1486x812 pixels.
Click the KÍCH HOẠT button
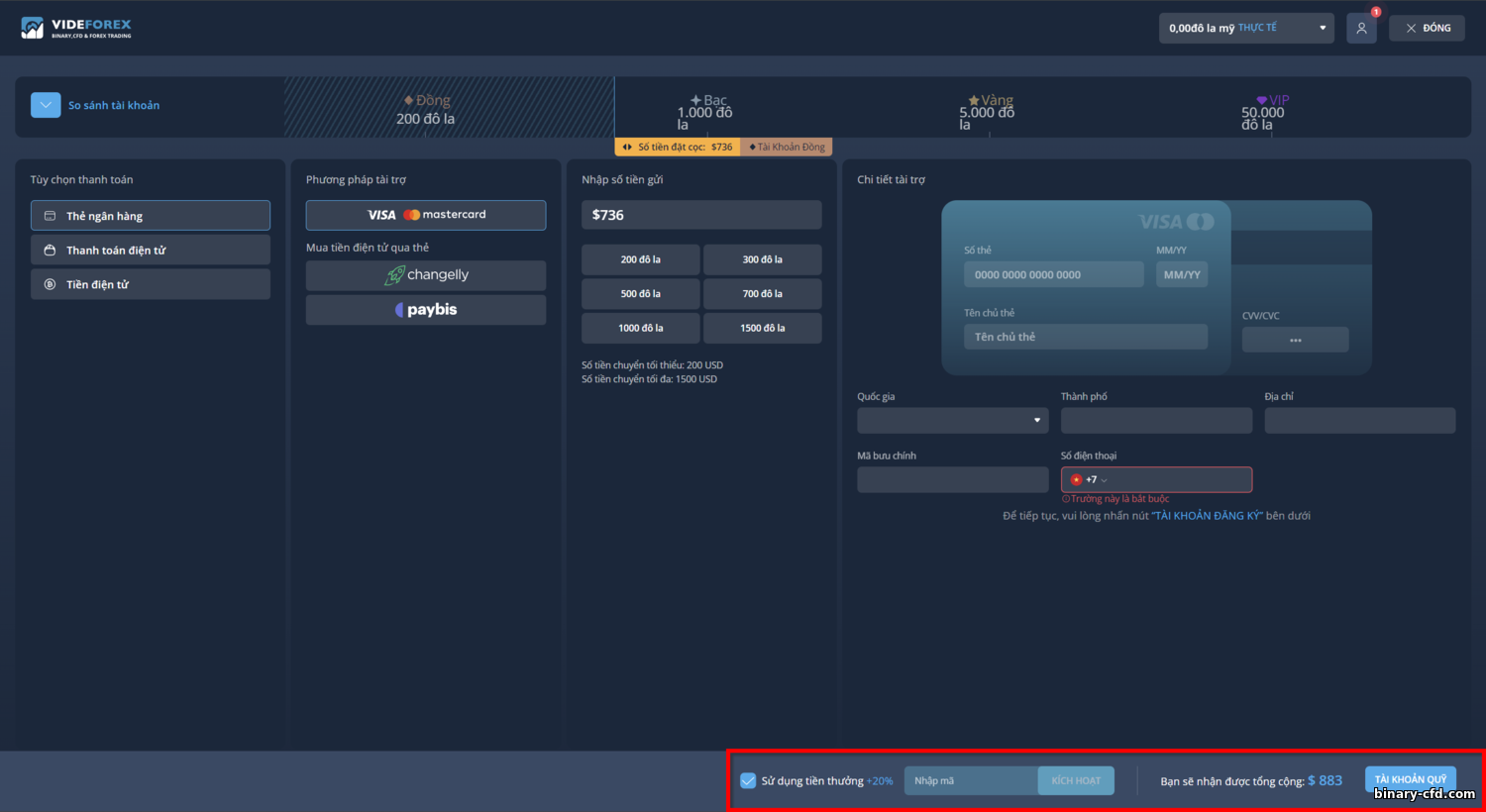[1076, 780]
